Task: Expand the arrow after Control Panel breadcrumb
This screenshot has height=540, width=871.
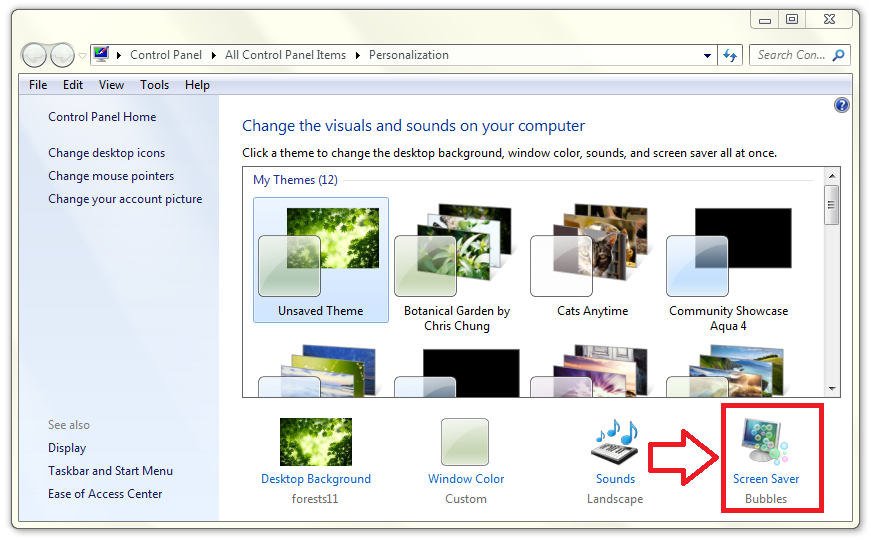Action: pyautogui.click(x=214, y=56)
